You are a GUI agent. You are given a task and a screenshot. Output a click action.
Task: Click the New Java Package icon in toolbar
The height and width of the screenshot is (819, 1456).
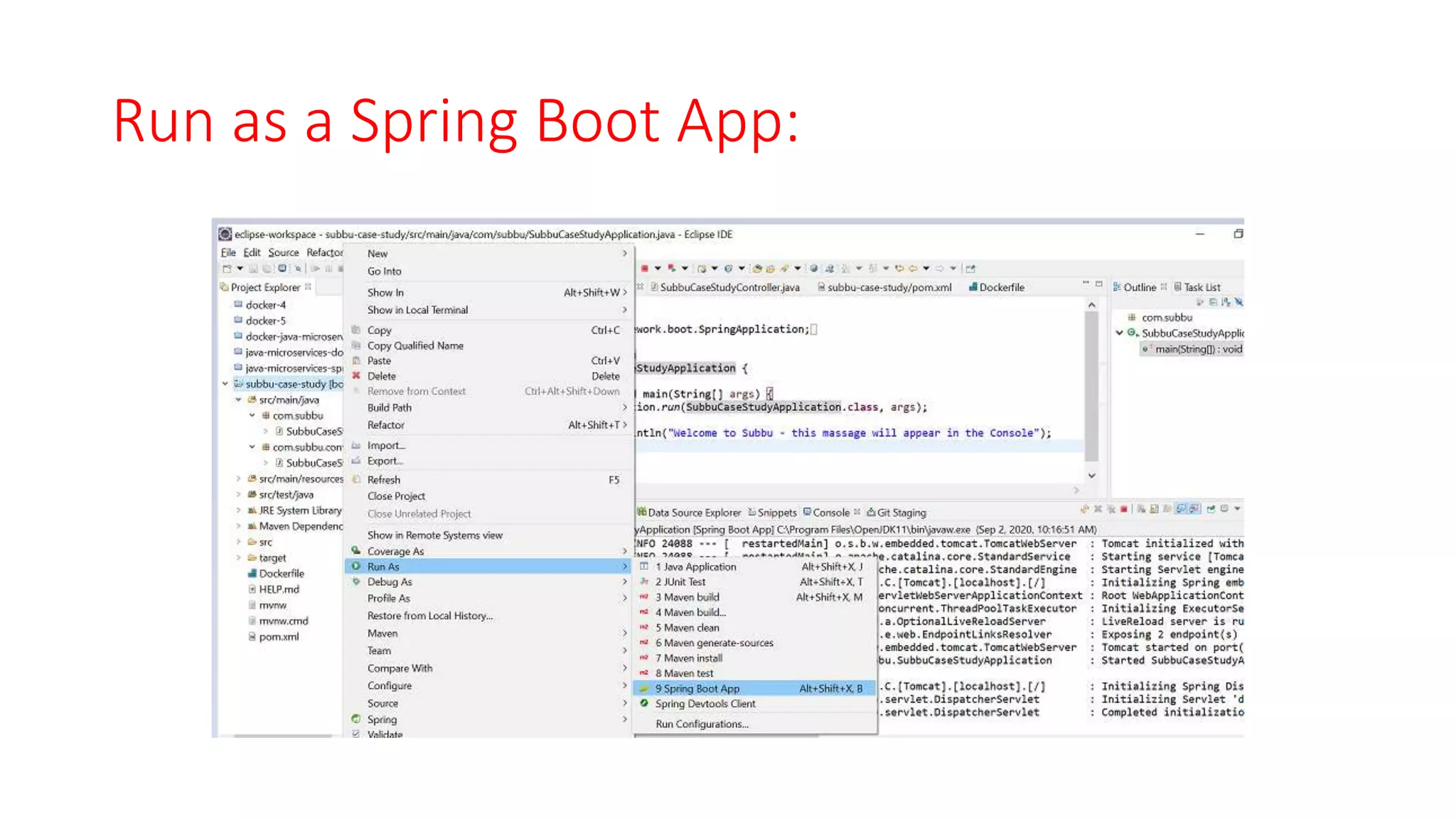(x=702, y=269)
